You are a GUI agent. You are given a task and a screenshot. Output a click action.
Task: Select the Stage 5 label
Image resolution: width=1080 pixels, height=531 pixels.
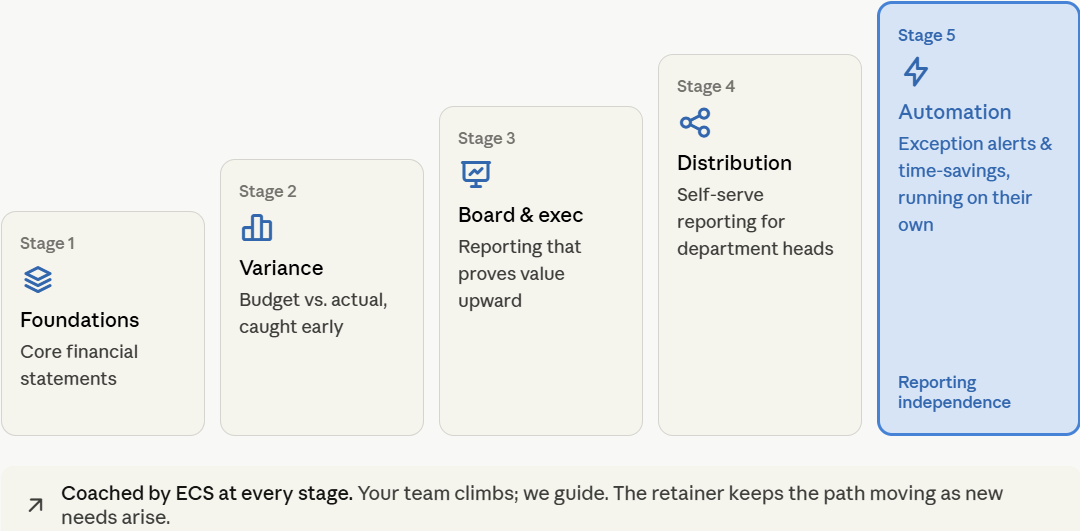[926, 35]
